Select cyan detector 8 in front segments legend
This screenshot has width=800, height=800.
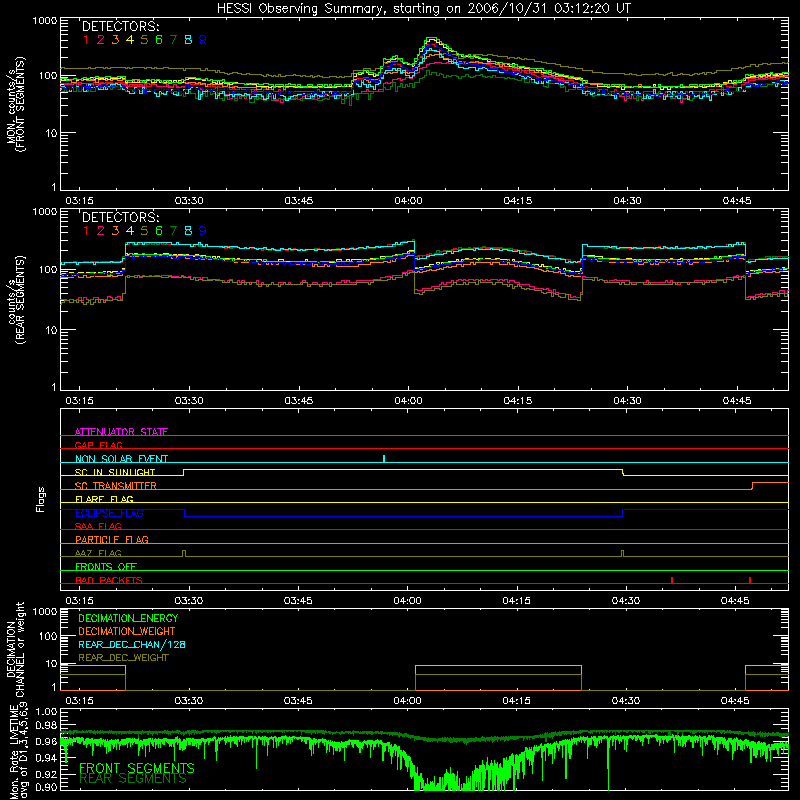point(188,40)
